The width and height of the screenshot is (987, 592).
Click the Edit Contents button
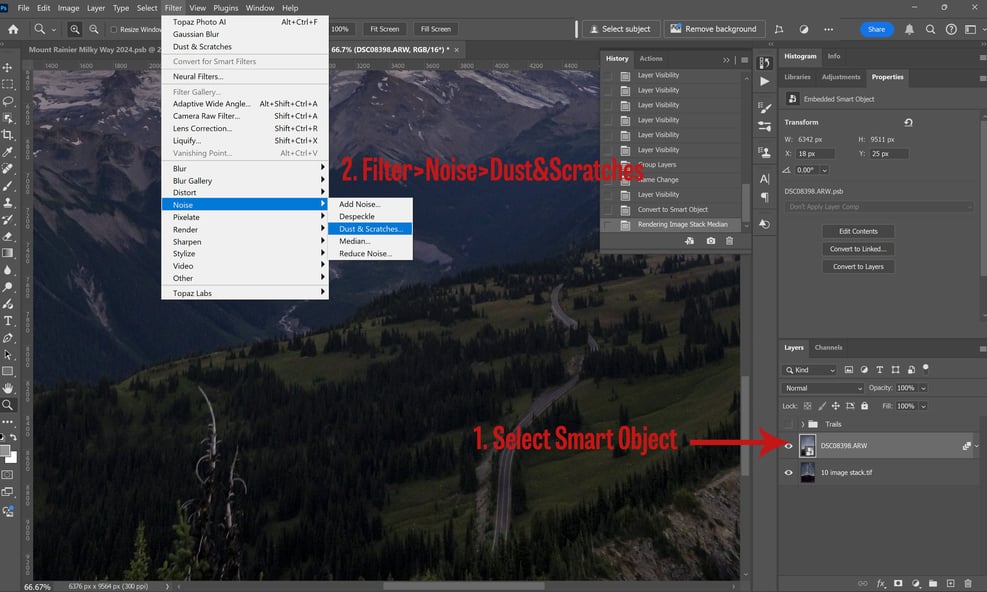(x=858, y=231)
